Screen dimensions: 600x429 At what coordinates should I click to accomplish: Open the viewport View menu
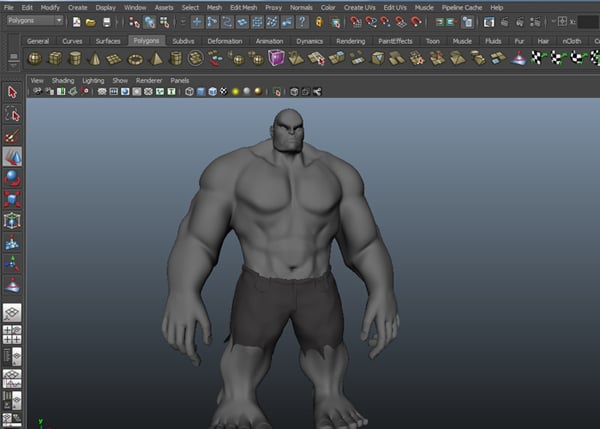click(37, 80)
